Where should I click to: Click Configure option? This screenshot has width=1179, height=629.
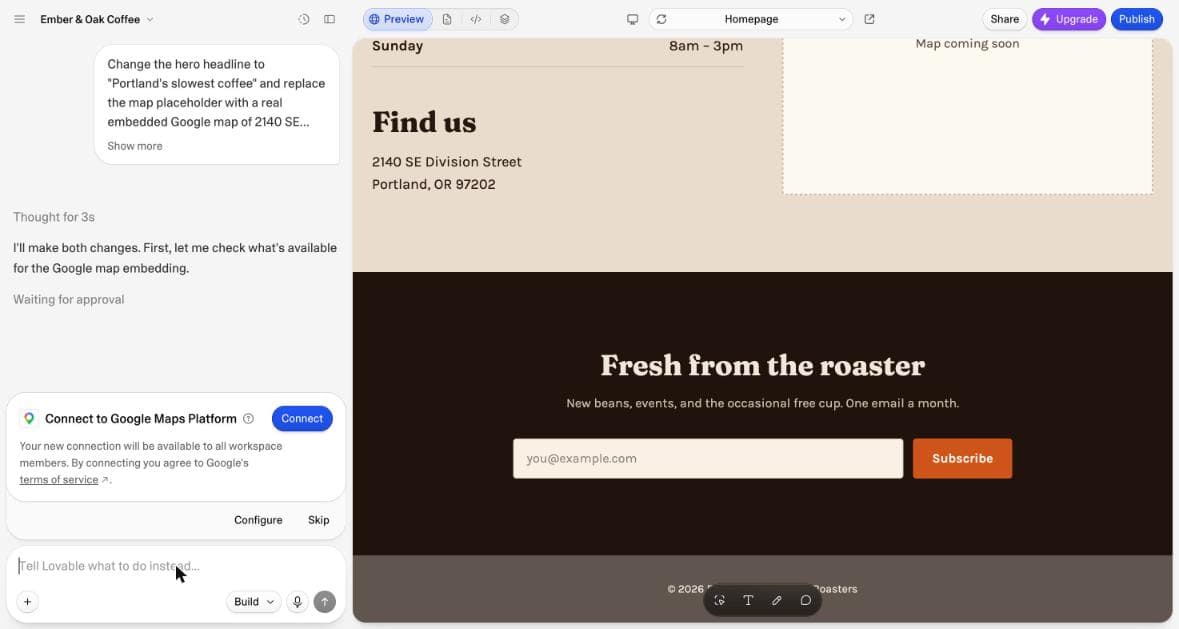(x=258, y=520)
